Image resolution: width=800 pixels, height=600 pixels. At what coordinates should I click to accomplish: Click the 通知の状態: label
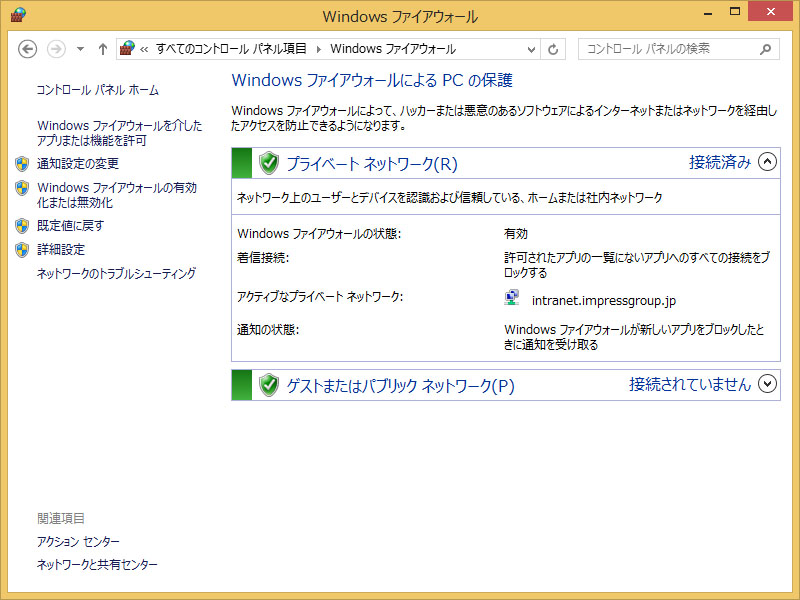point(268,330)
